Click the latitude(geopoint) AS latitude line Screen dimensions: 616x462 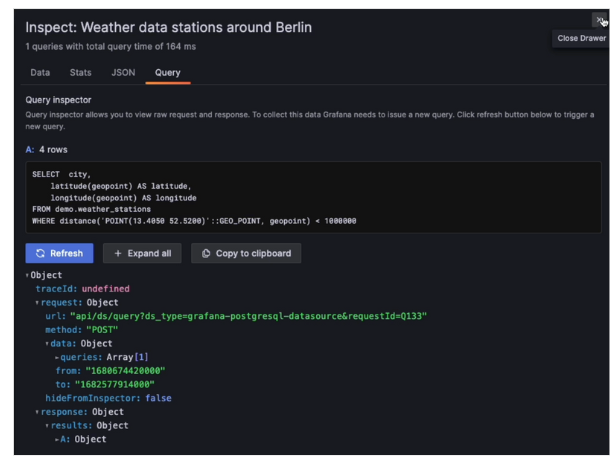pos(121,186)
